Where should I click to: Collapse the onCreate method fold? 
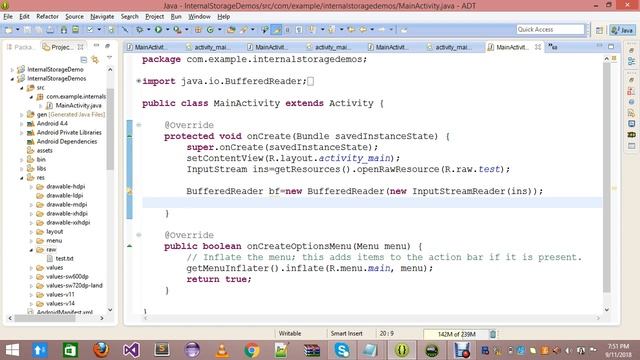pos(139,125)
